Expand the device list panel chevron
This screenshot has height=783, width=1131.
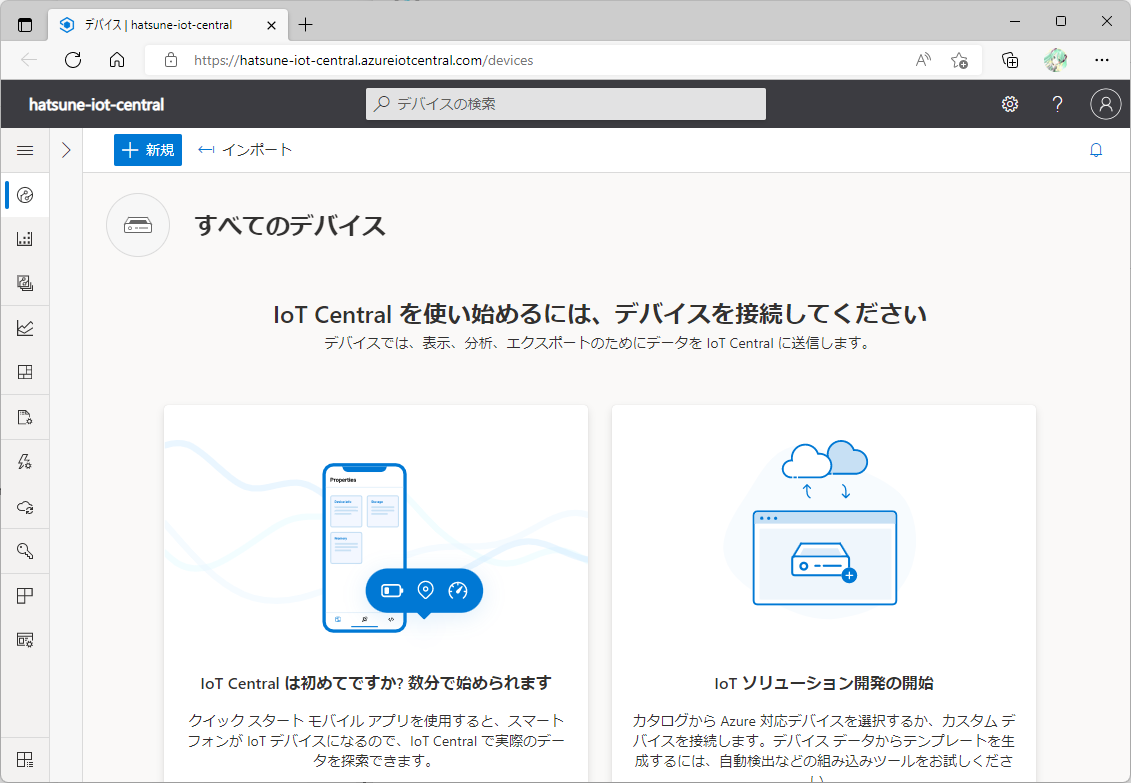(x=66, y=150)
